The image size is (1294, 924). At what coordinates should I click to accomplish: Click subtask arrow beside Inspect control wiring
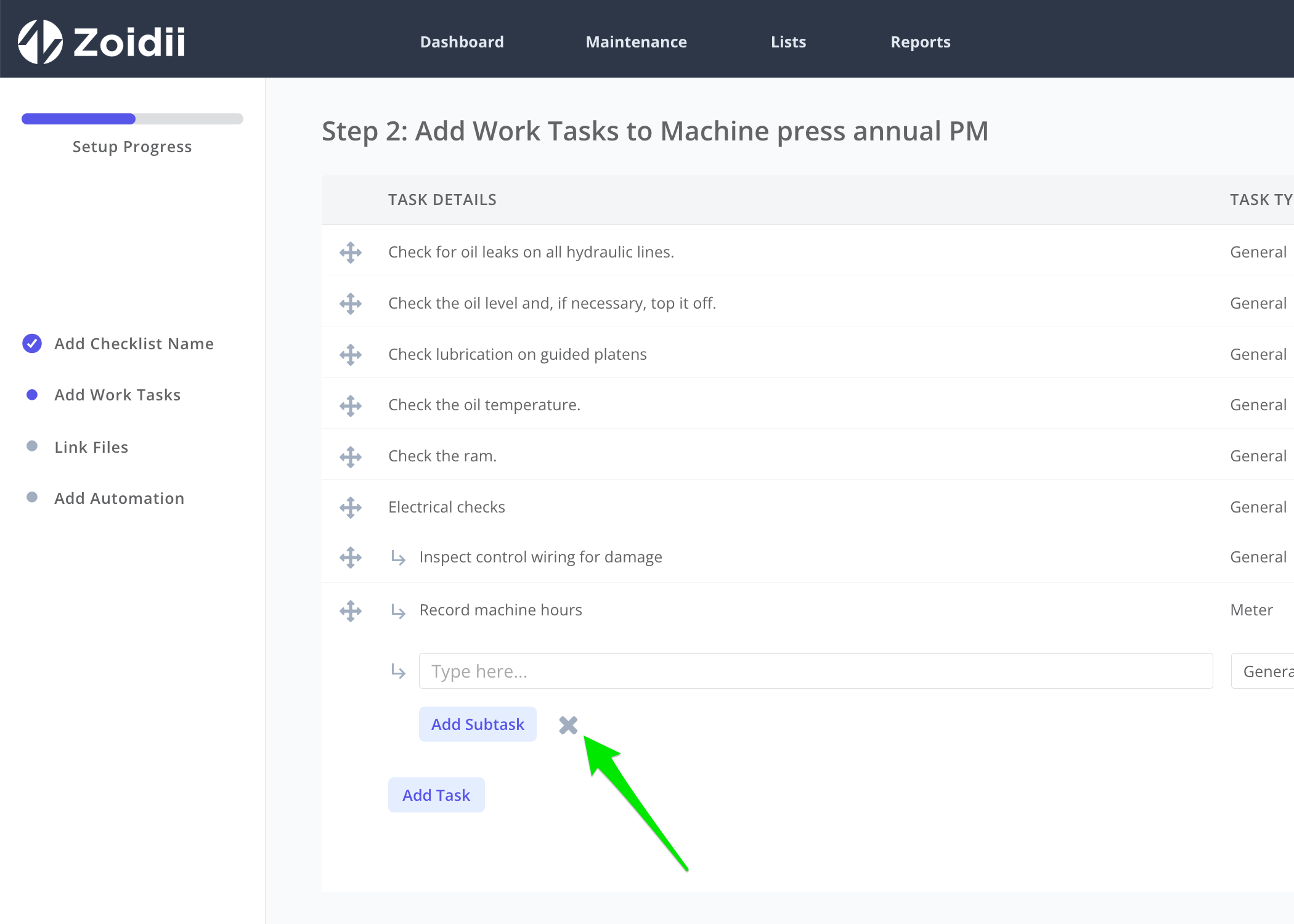coord(398,558)
